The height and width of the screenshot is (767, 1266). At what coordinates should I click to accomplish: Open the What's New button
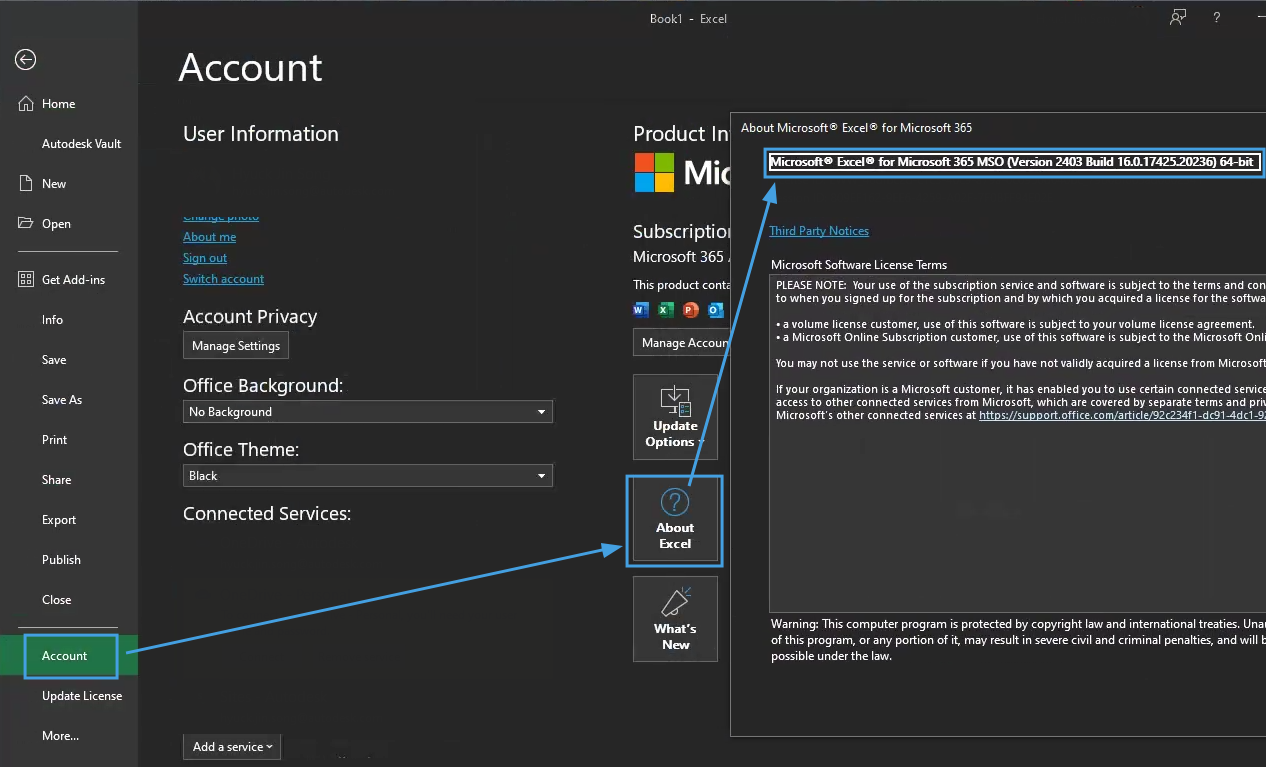pos(675,619)
